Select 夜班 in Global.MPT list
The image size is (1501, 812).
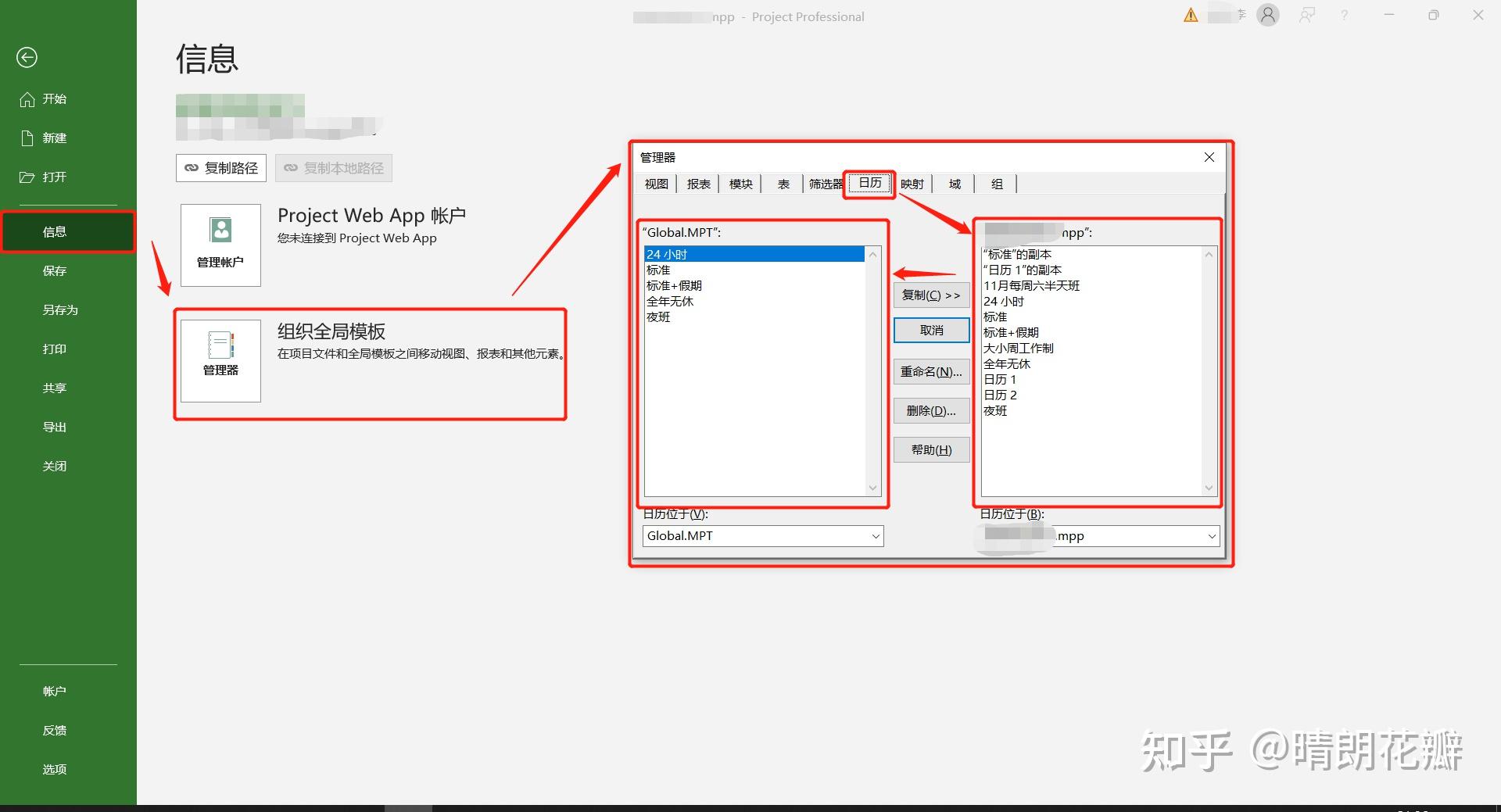[754, 317]
